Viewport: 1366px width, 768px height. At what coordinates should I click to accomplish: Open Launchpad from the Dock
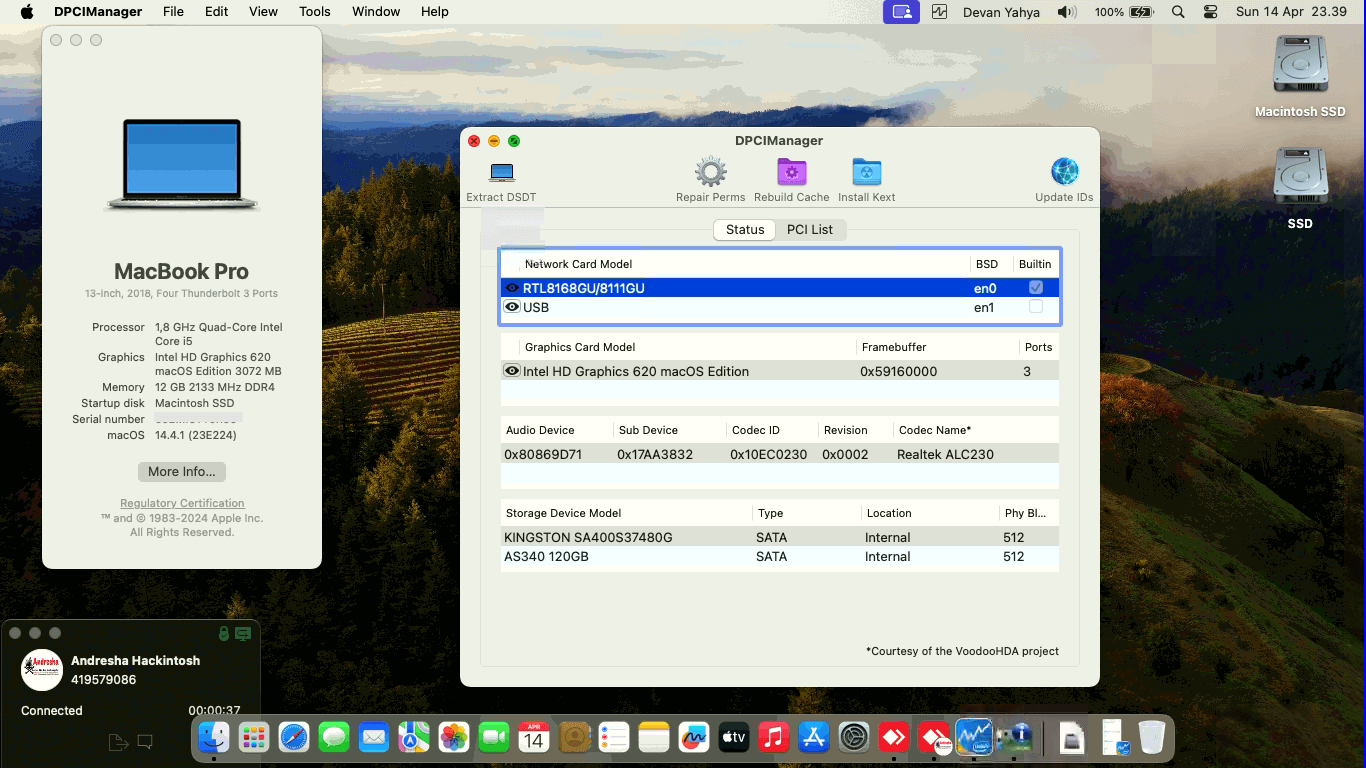point(254,738)
